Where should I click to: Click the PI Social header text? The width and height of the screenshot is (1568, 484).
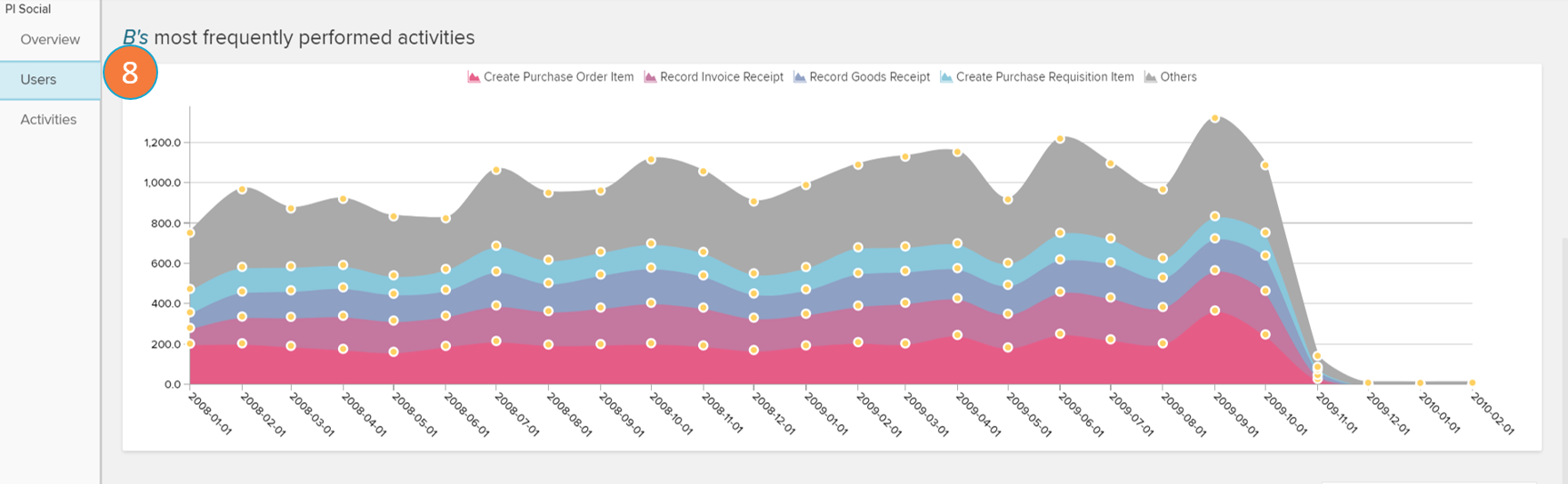tap(28, 9)
